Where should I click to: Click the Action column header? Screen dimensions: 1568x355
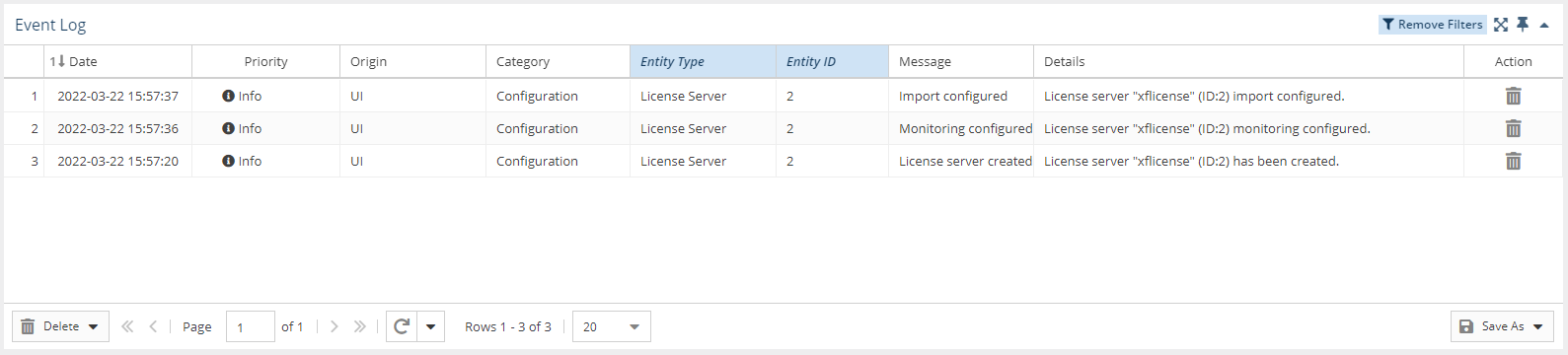click(1513, 61)
